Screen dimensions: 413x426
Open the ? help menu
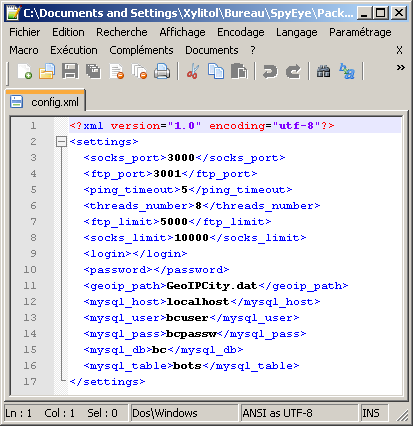(253, 50)
